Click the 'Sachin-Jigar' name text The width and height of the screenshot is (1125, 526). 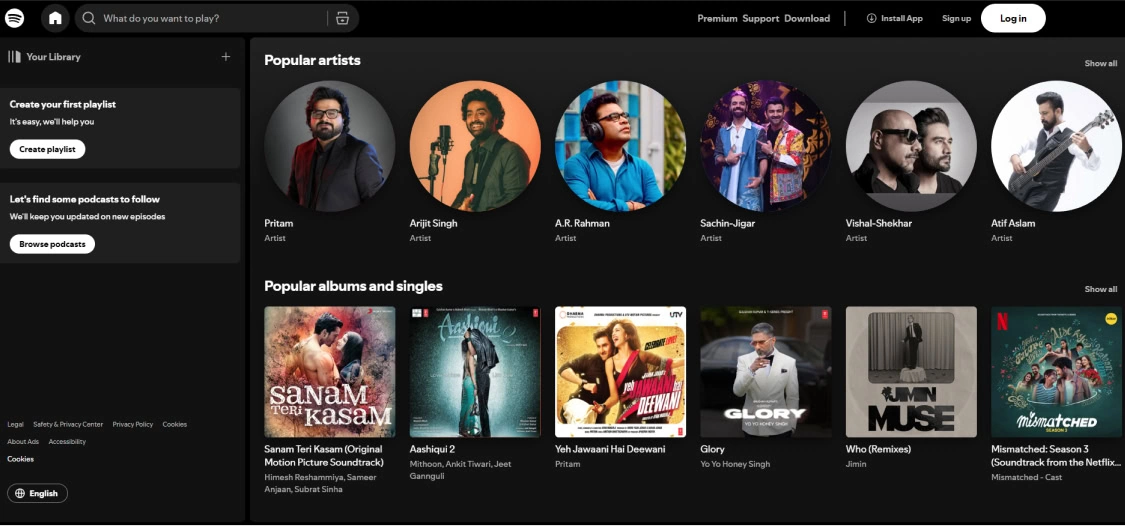tap(728, 223)
